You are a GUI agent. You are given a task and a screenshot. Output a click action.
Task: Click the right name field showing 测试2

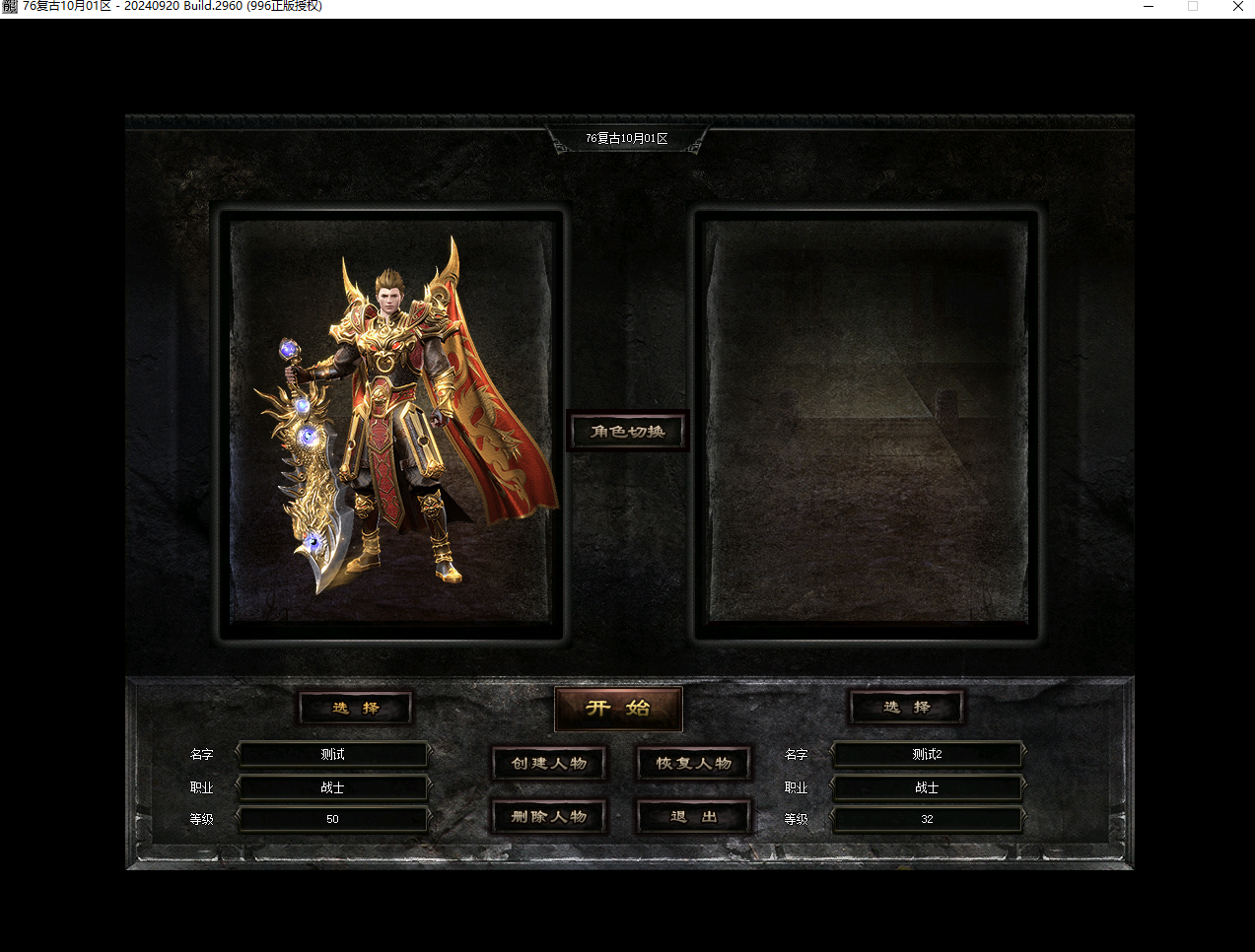(927, 755)
